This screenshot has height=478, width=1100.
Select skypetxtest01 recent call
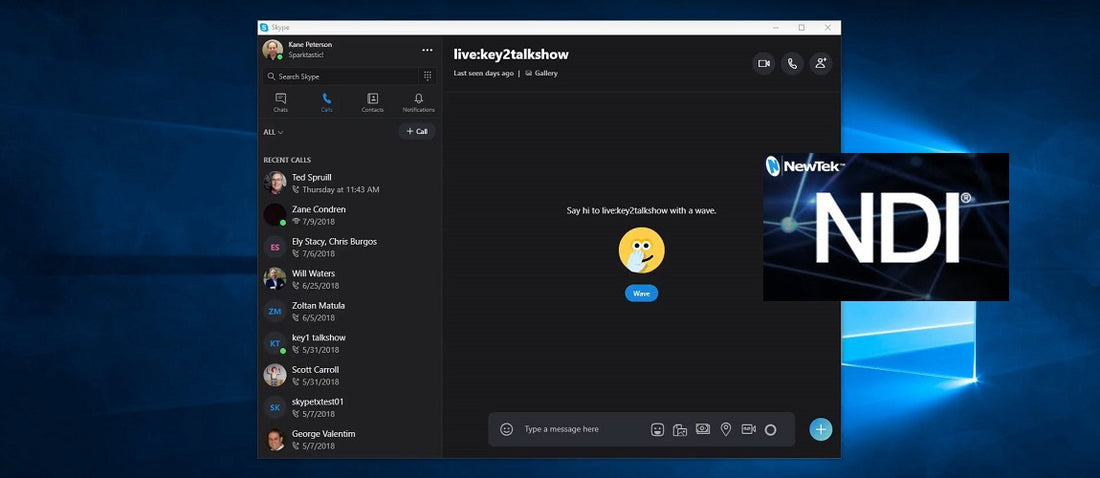pyautogui.click(x=349, y=407)
